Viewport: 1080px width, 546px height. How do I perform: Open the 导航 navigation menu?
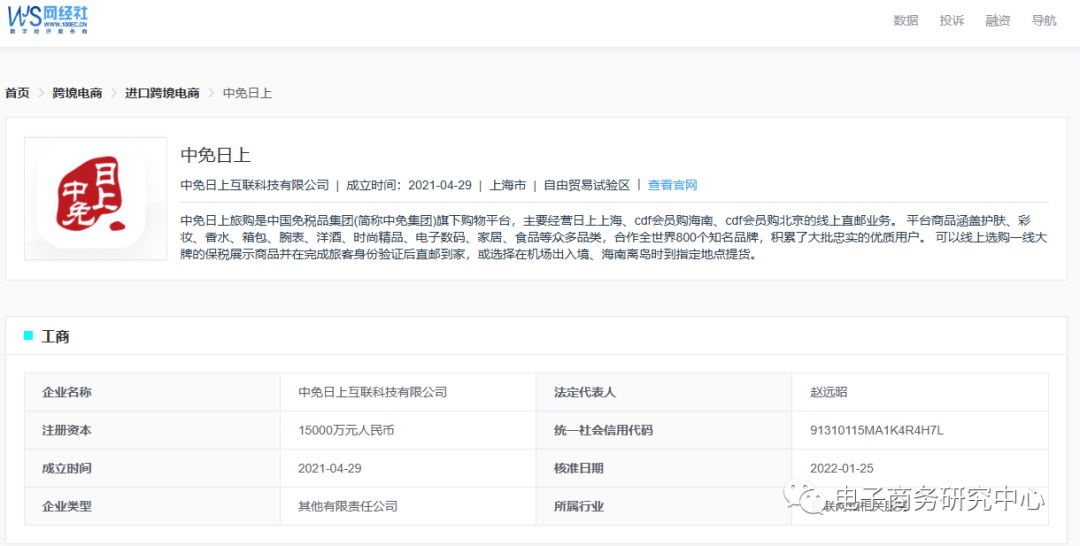point(1044,21)
